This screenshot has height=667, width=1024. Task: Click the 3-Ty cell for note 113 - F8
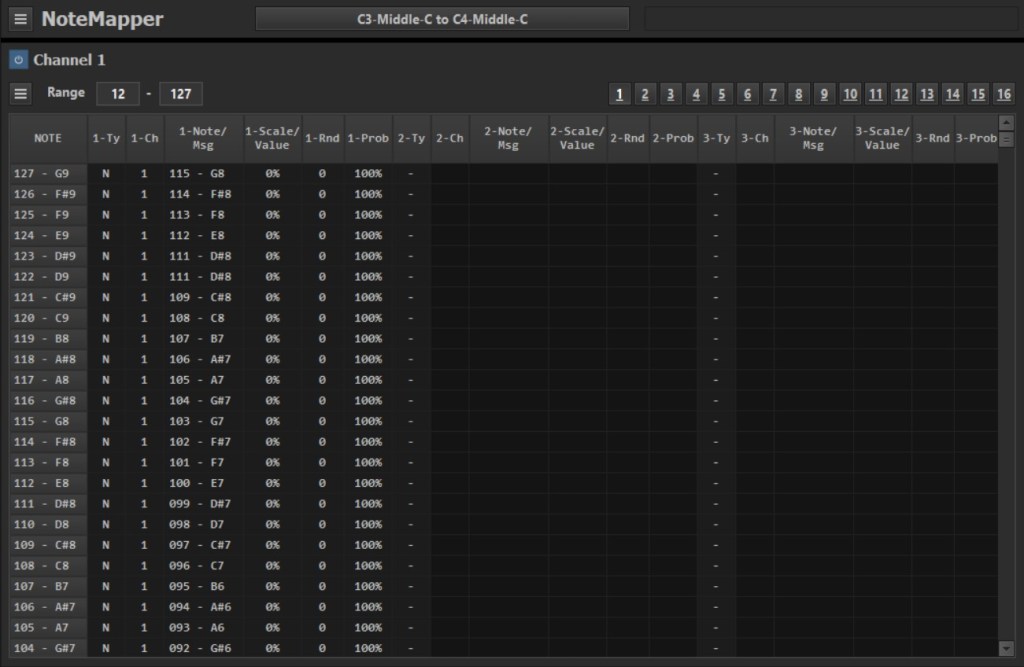pos(716,462)
